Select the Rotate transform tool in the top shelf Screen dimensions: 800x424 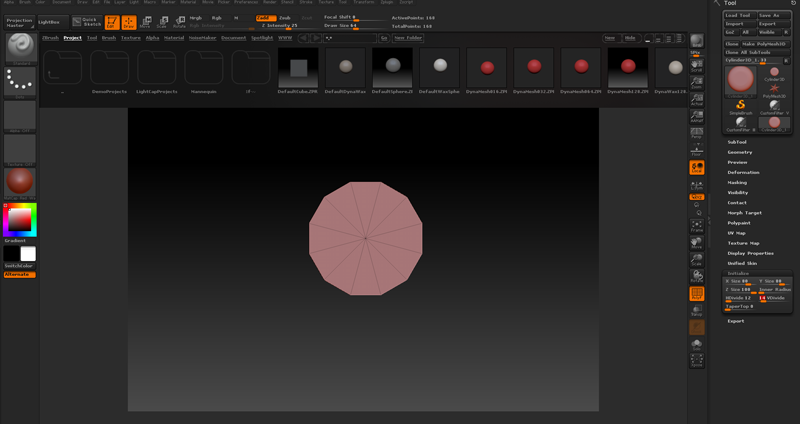click(x=180, y=21)
